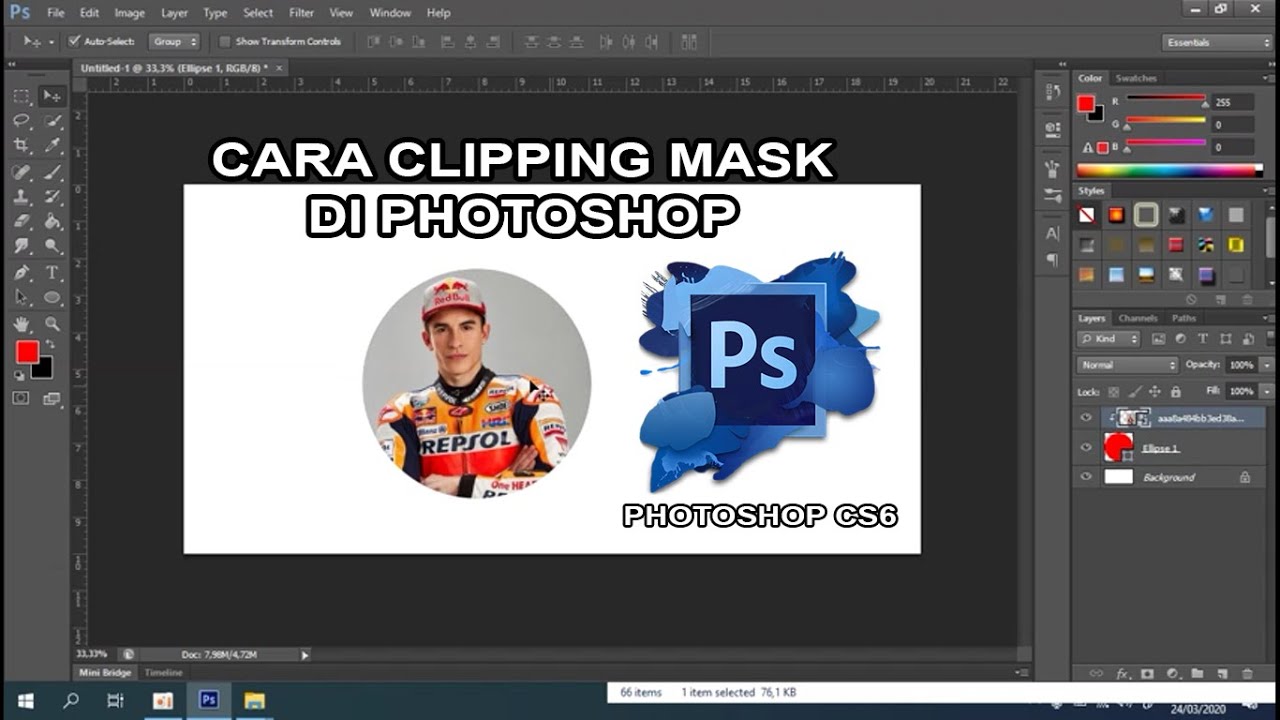The height and width of the screenshot is (720, 1280).
Task: Select the Move tool in toolbox
Action: (52, 96)
